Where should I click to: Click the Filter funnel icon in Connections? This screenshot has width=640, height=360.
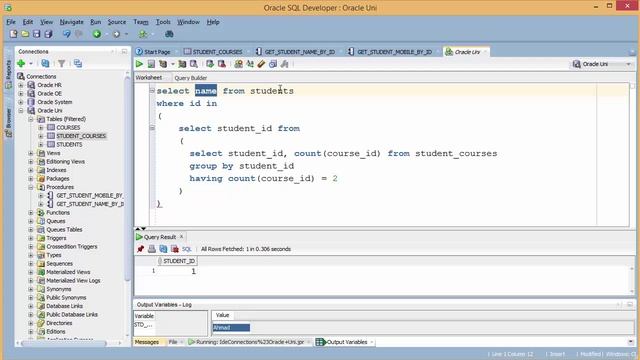[x=62, y=63]
